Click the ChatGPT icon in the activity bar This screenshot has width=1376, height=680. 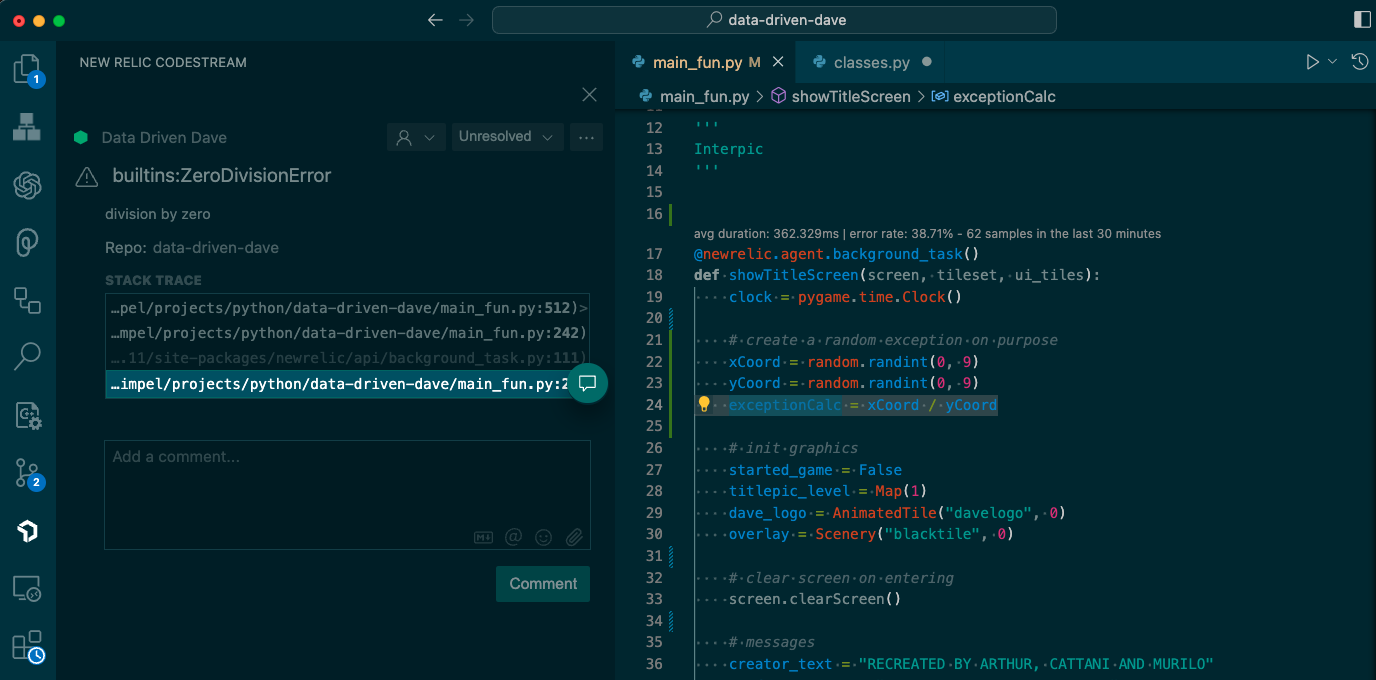point(27,185)
